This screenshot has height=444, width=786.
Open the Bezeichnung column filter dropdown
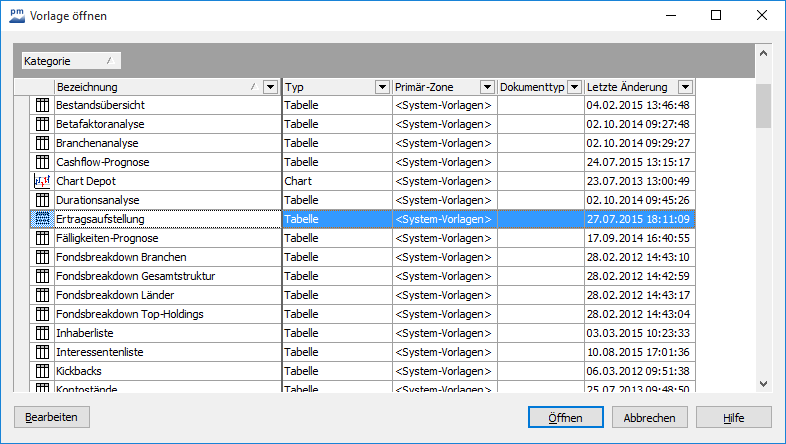point(270,87)
